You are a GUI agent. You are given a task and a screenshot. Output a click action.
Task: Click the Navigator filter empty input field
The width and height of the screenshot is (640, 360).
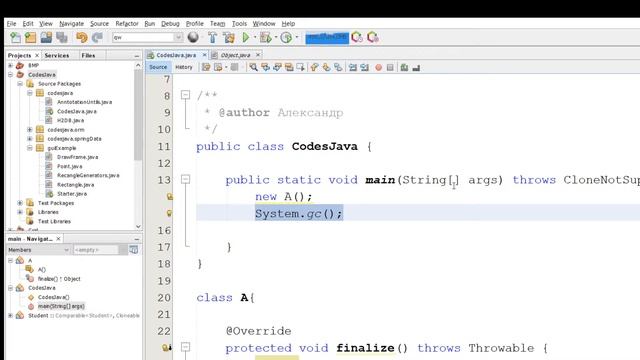pos(96,250)
